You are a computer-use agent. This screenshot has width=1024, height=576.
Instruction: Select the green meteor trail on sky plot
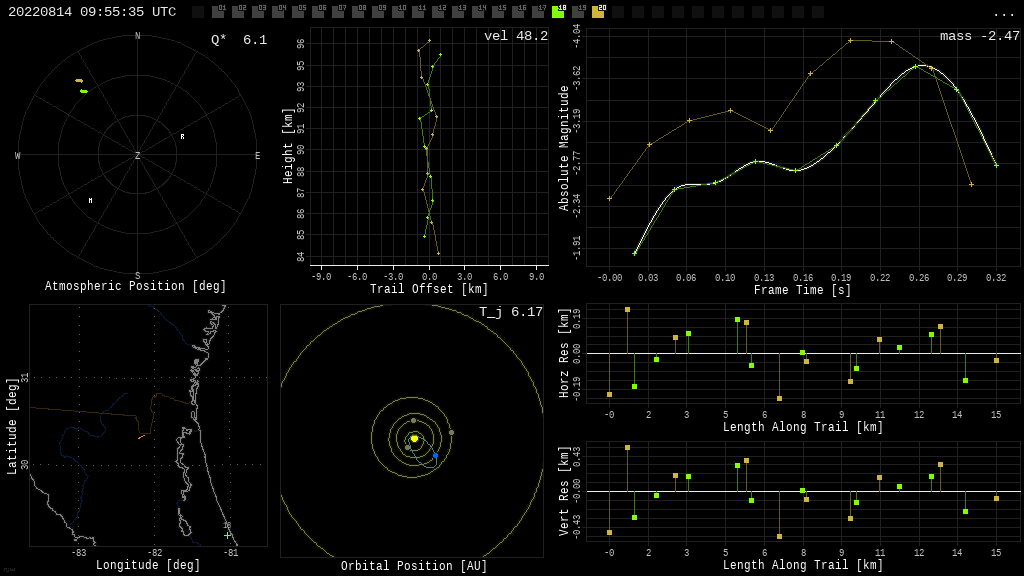tap(84, 91)
